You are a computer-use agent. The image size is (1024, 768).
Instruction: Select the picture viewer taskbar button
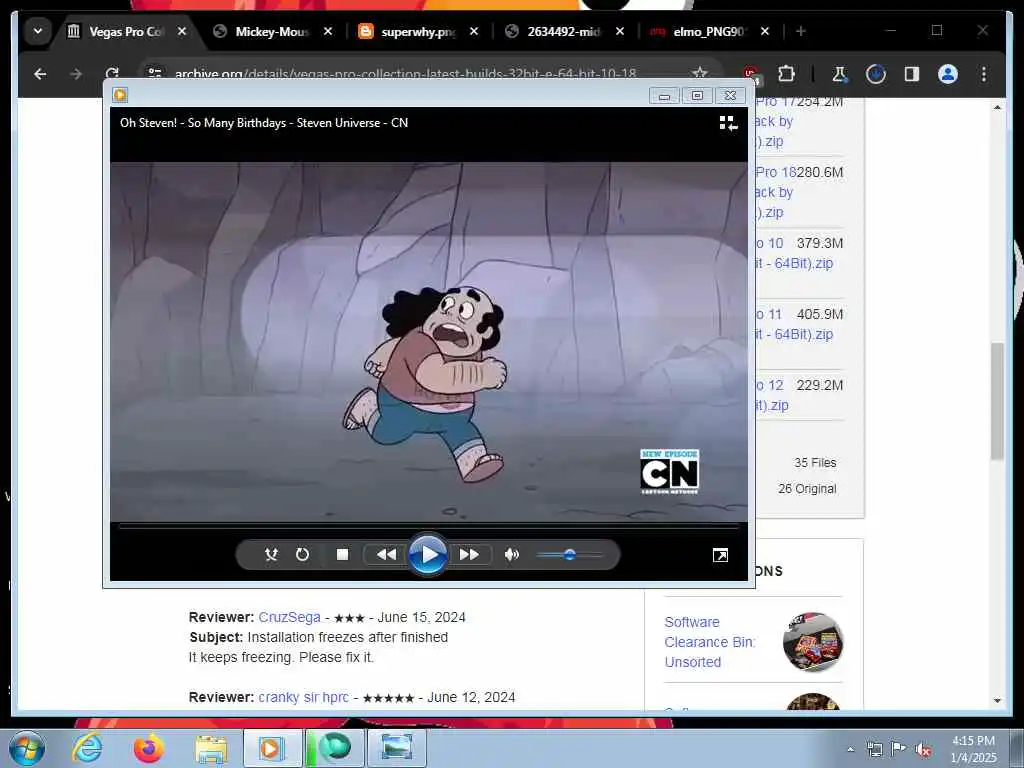coord(396,748)
